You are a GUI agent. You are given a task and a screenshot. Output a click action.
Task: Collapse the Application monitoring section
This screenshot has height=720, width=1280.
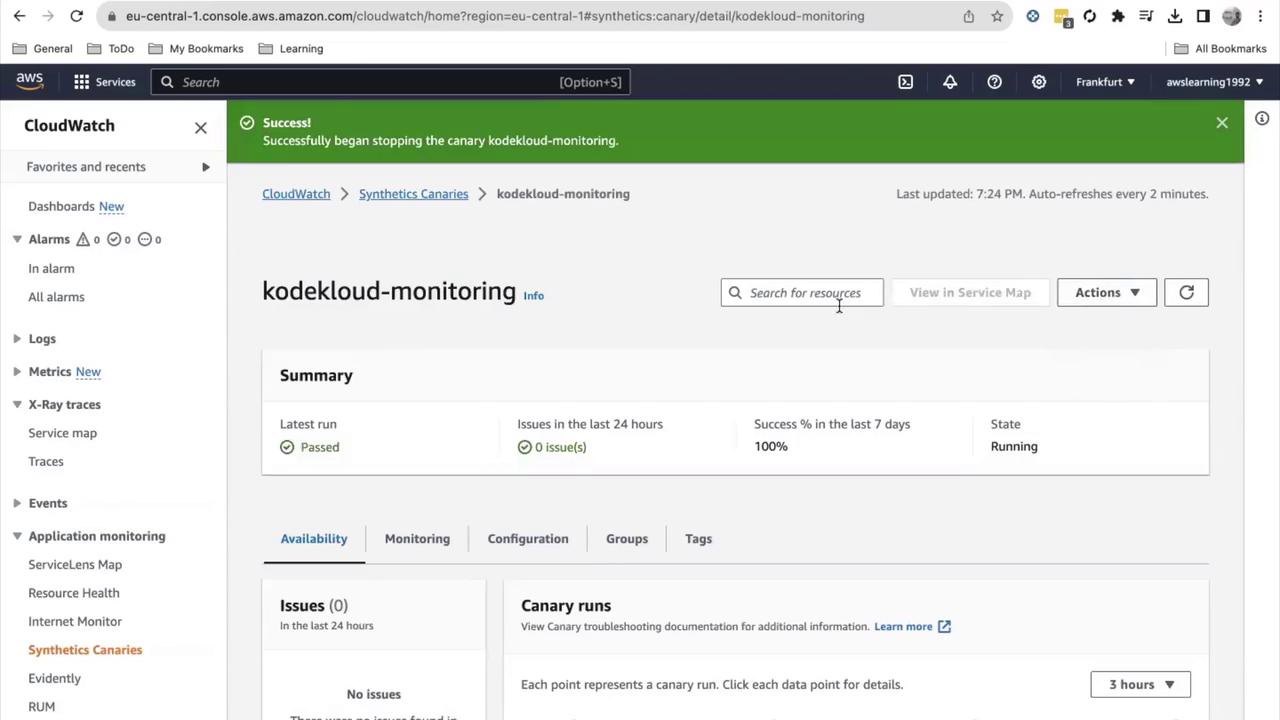click(17, 536)
